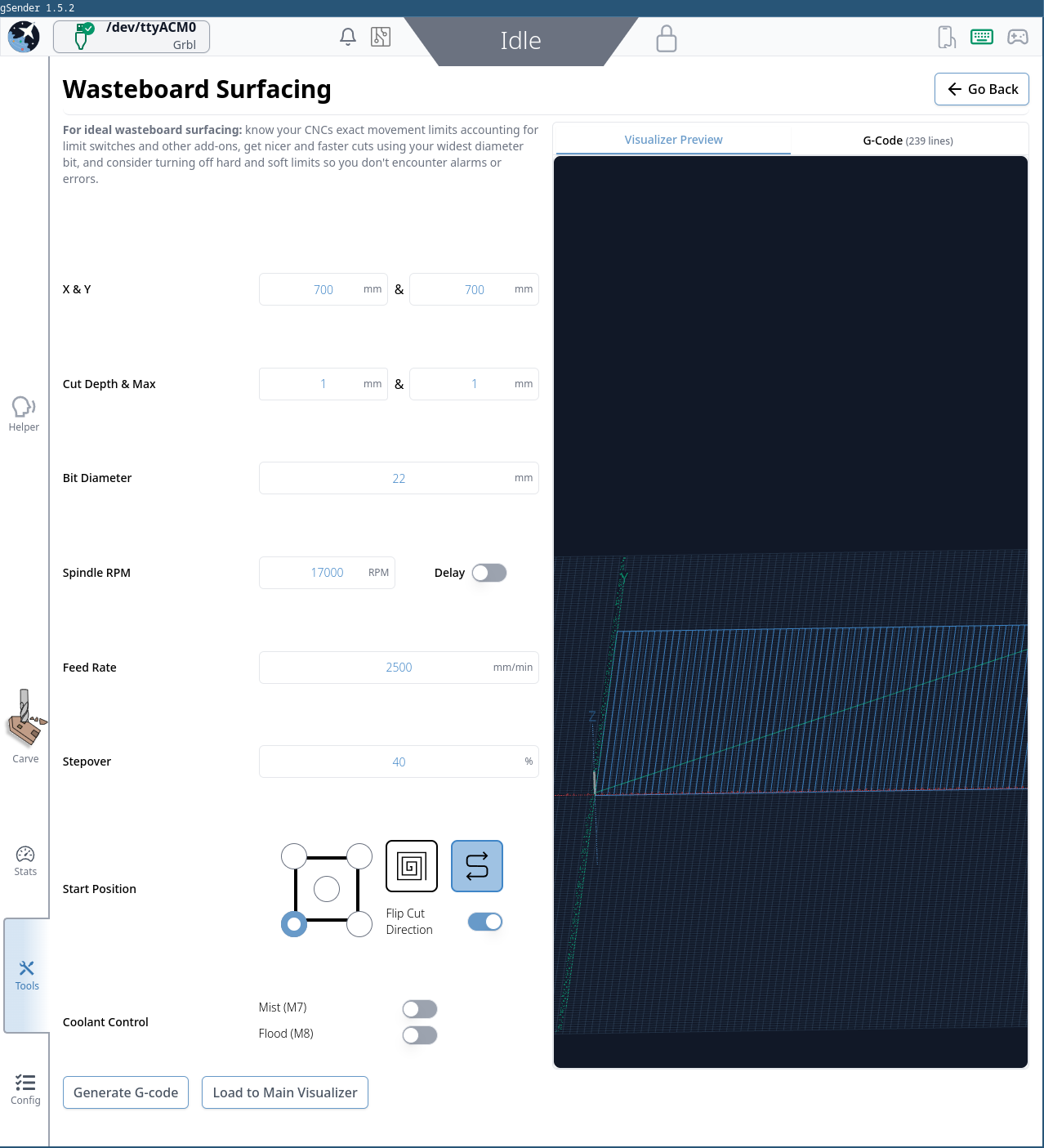
Task: Select center start position
Action: tap(327, 889)
